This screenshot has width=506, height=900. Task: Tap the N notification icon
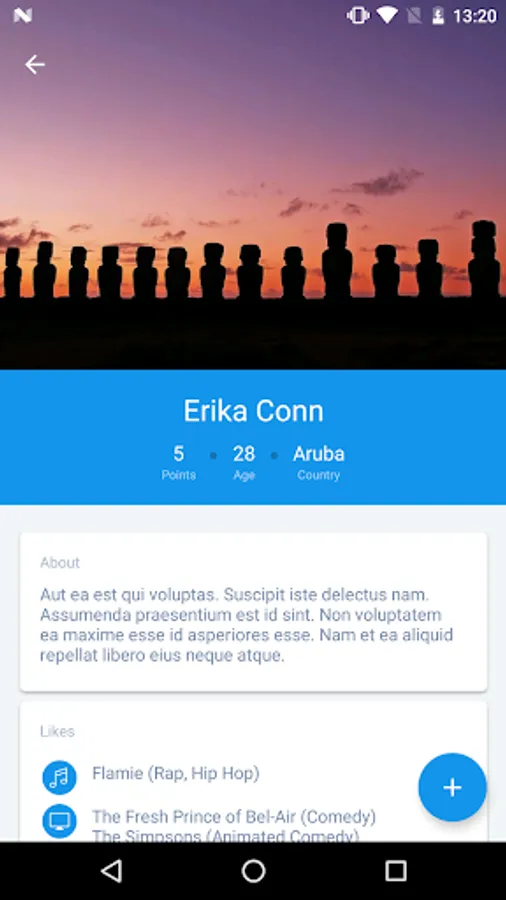pos(22,15)
